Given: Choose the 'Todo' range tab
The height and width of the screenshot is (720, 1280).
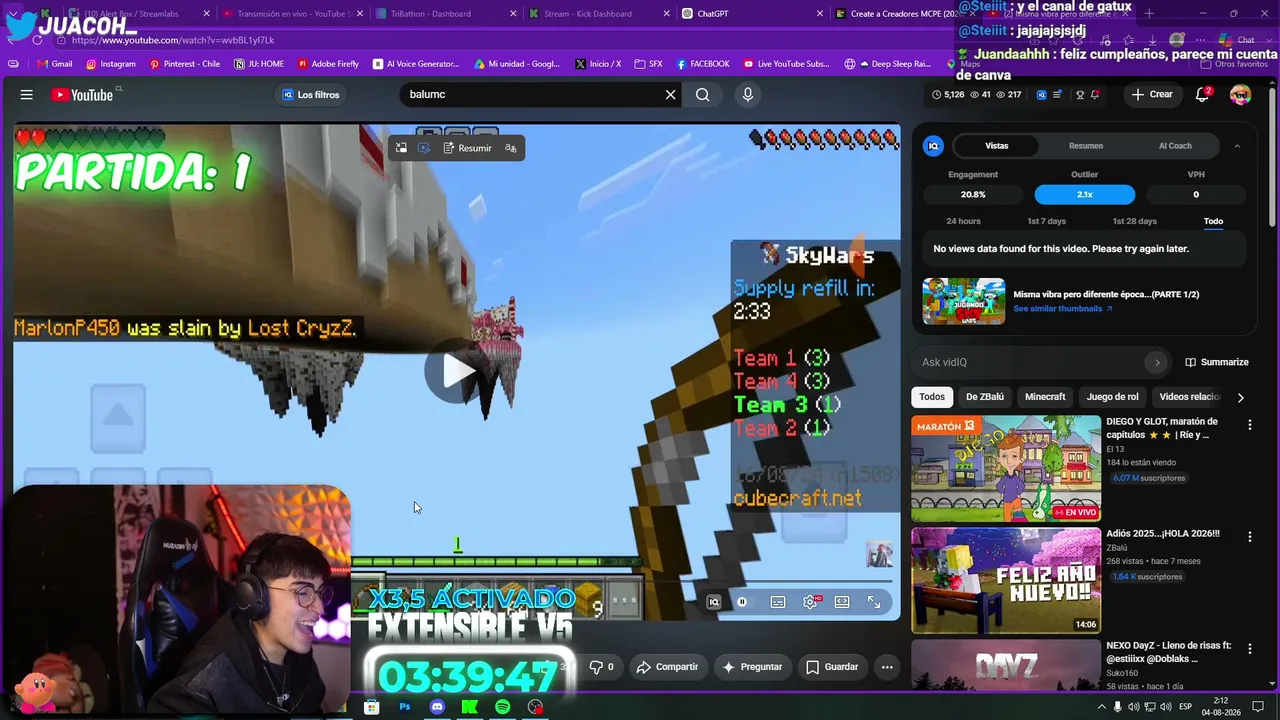Looking at the screenshot, I should tap(1213, 221).
